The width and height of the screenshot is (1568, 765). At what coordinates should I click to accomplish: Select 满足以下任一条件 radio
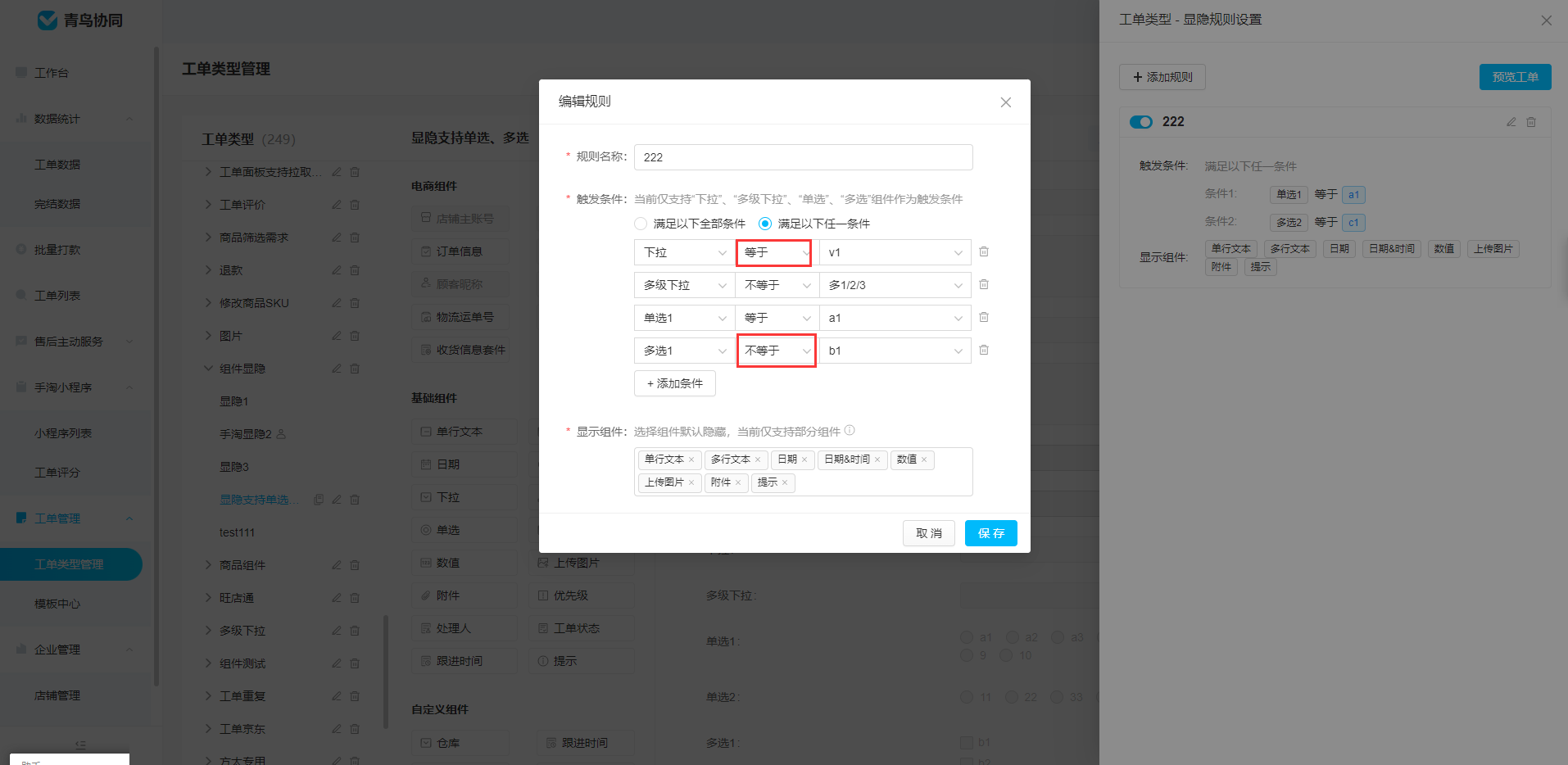tap(765, 224)
